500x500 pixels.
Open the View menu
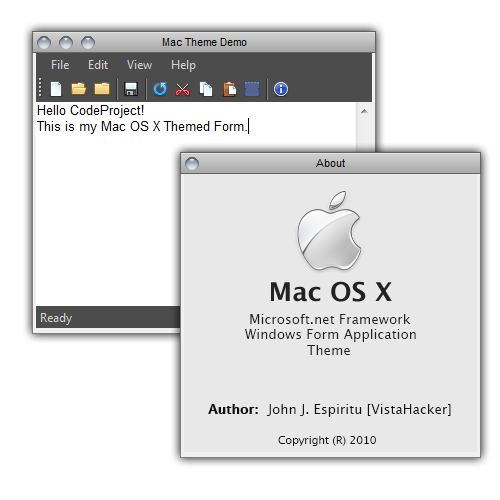139,65
